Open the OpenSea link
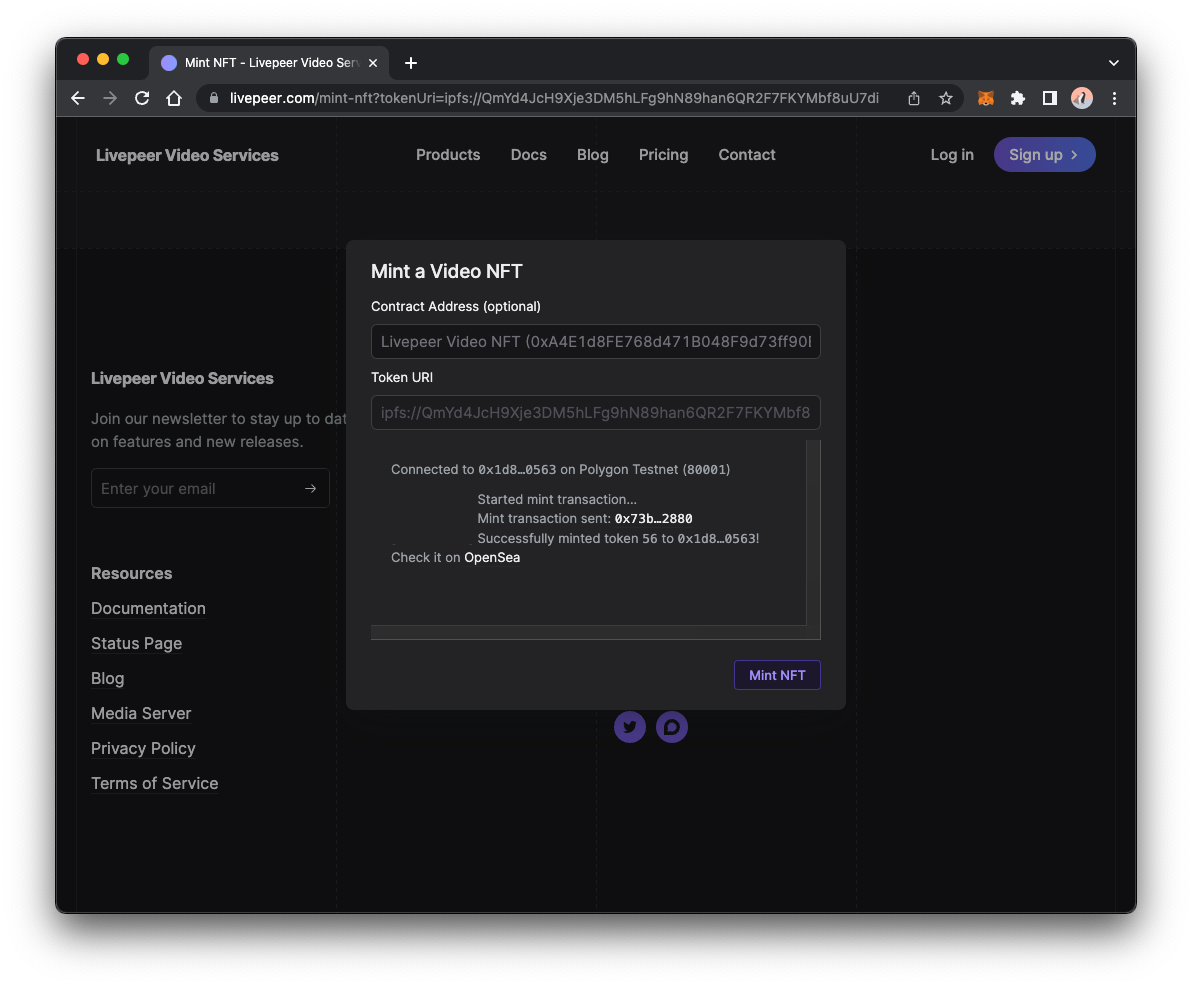The height and width of the screenshot is (987, 1192). [x=492, y=557]
